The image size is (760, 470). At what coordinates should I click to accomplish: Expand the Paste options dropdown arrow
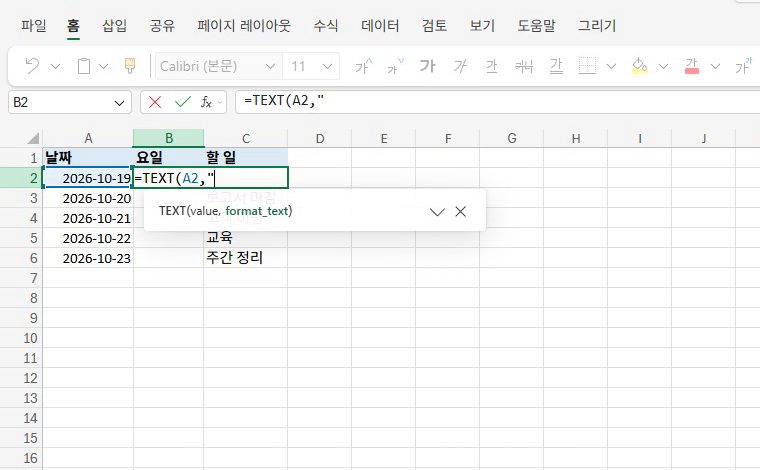[103, 66]
